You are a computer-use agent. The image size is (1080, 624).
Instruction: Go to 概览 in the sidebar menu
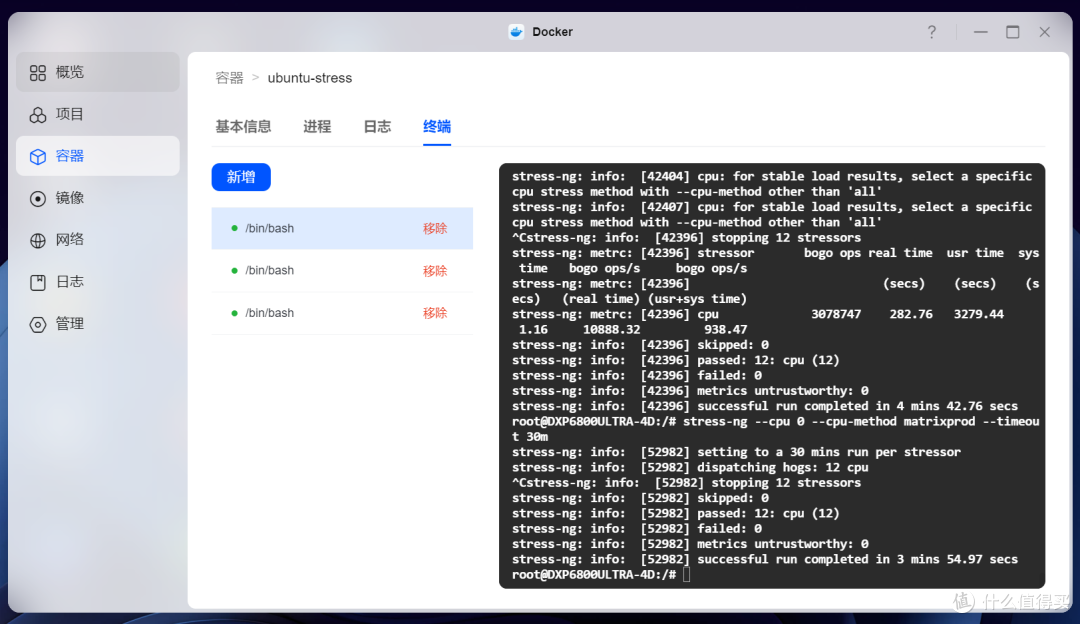pos(98,72)
